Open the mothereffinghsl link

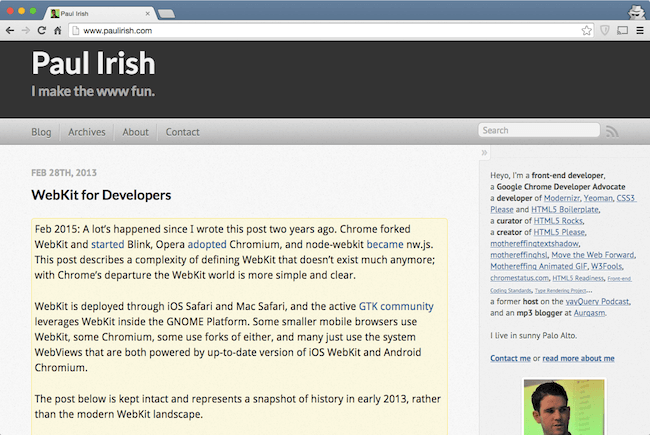tap(519, 255)
